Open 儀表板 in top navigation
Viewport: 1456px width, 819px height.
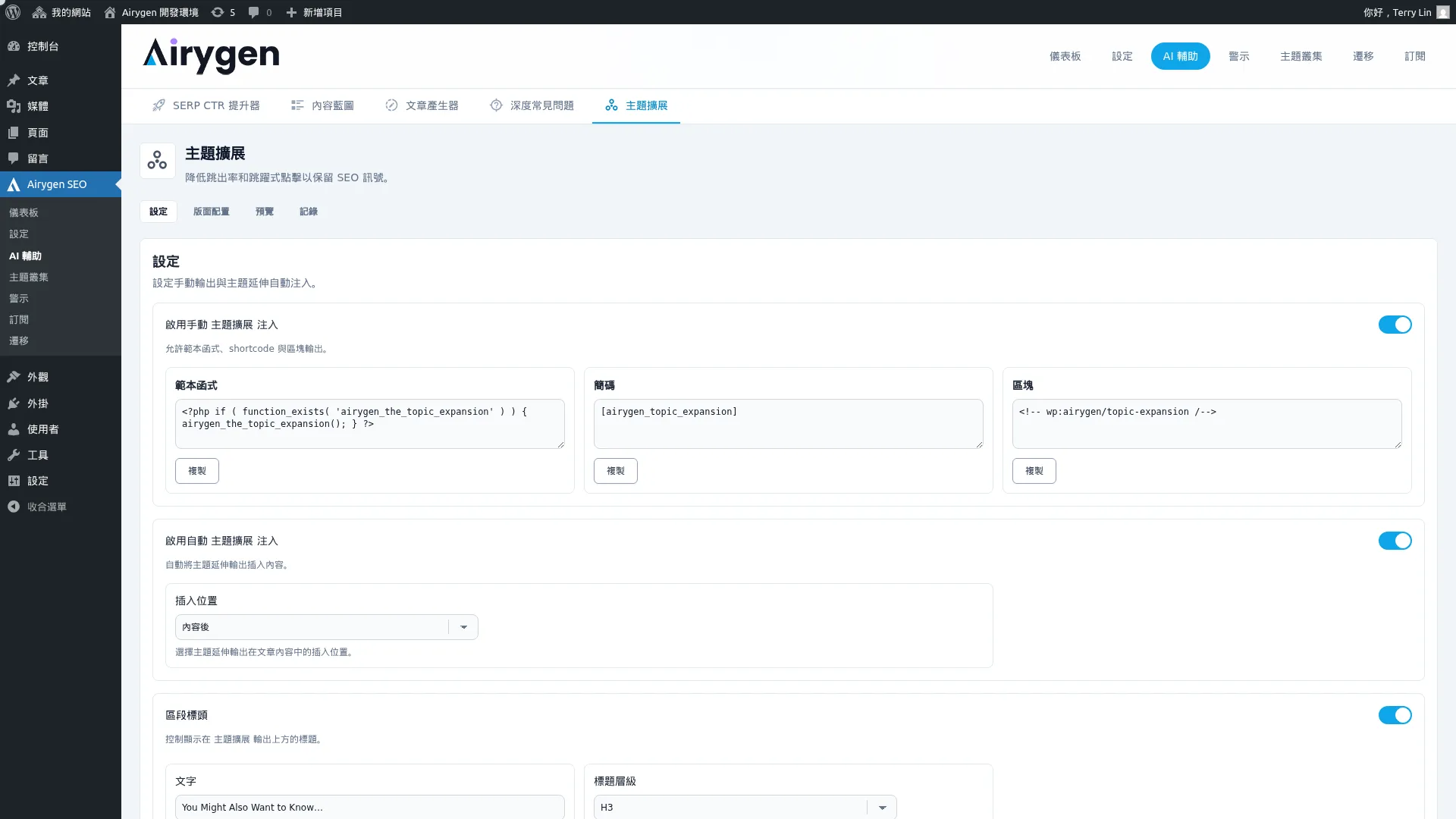tap(1065, 56)
